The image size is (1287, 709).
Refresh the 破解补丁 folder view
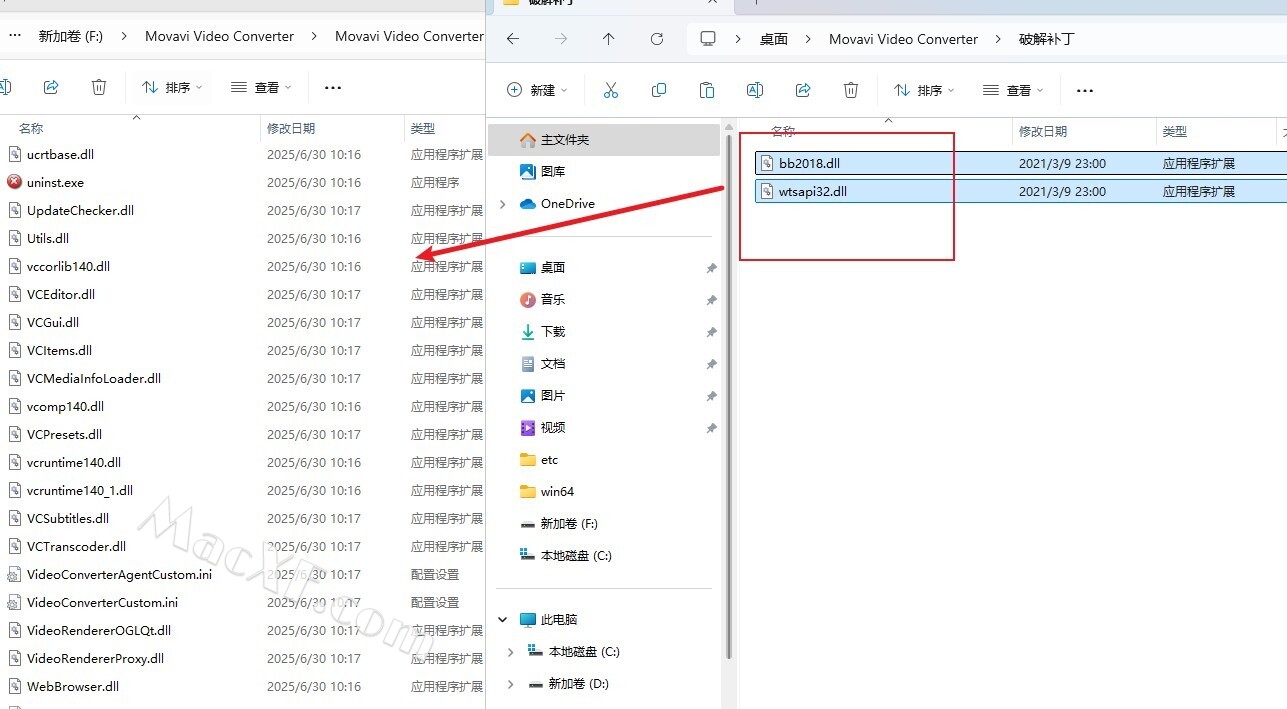tap(657, 39)
